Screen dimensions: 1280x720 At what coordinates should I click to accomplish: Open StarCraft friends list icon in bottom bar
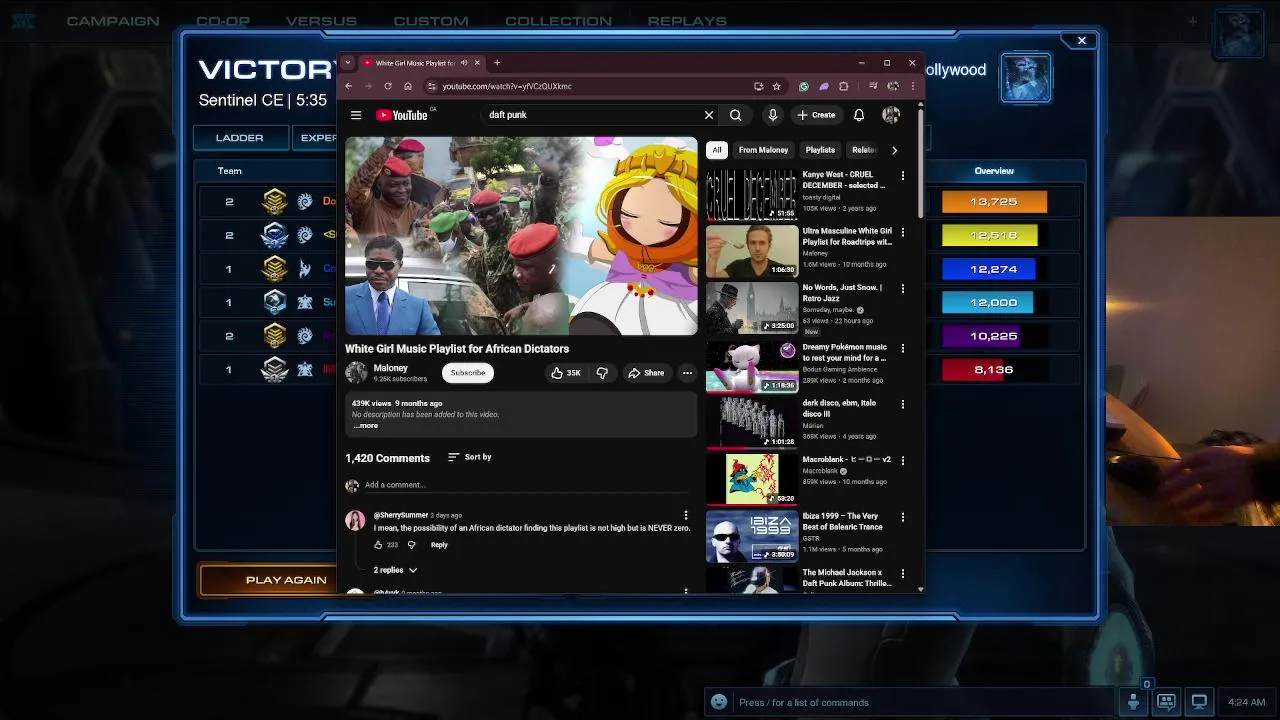1133,702
